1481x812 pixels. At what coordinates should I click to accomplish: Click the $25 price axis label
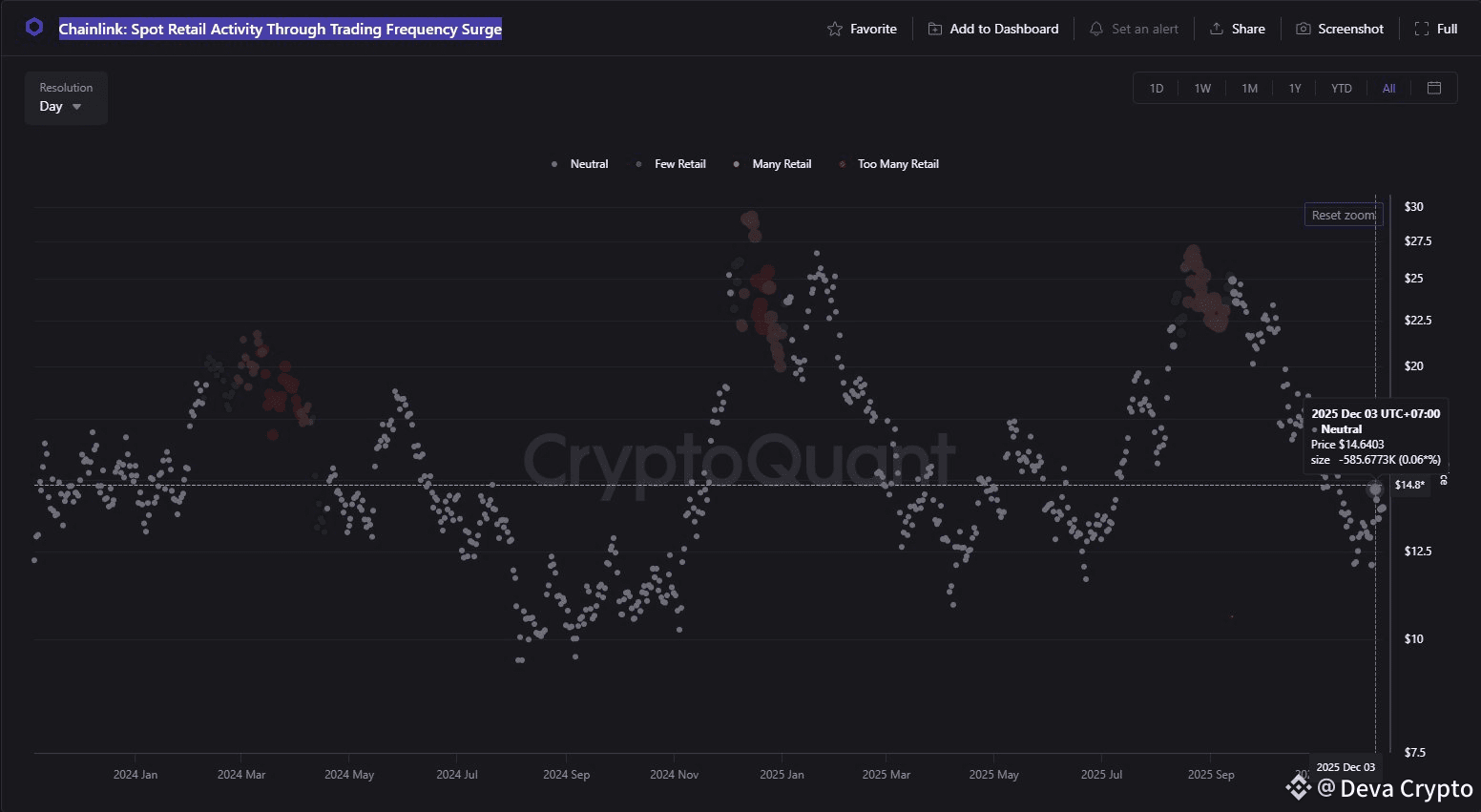coord(1413,279)
